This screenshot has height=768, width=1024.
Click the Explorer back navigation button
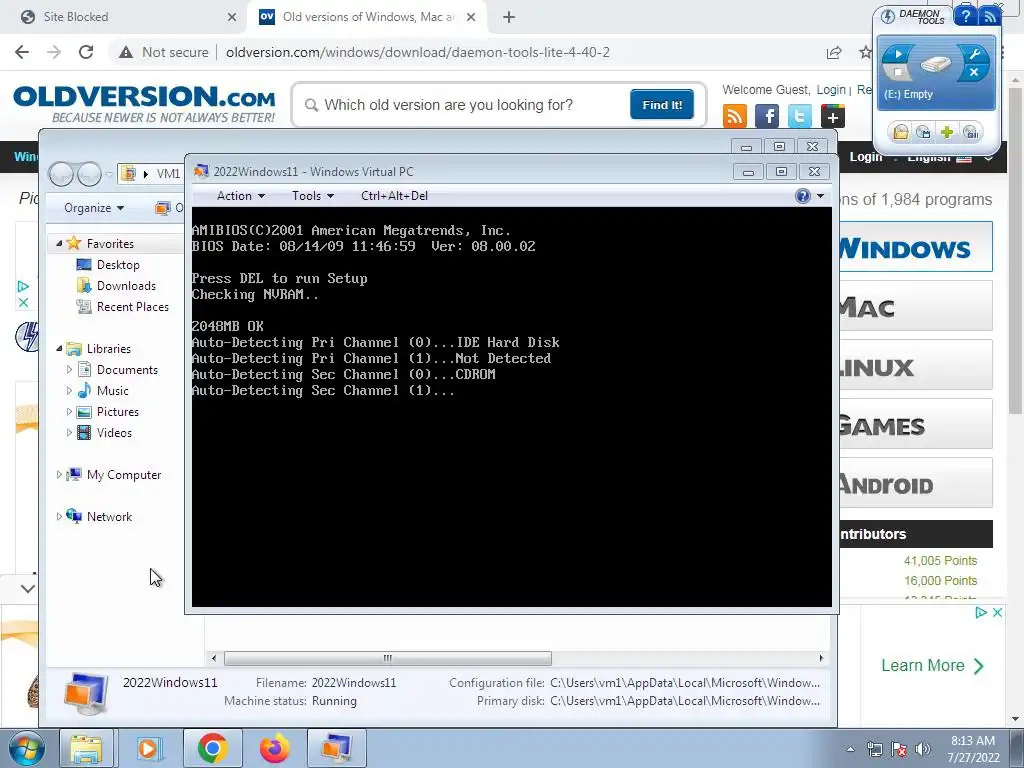coord(61,174)
